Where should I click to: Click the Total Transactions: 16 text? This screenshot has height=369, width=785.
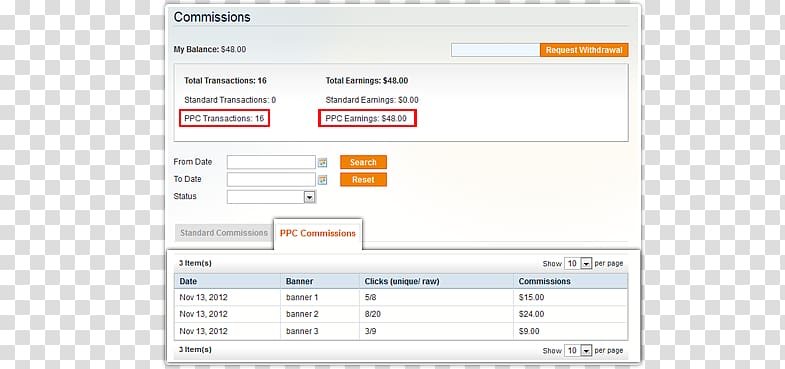(x=225, y=81)
